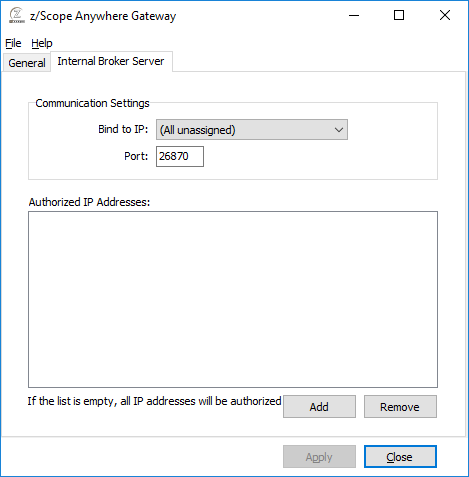Minimize the Gateway window
The image size is (469, 477).
354,15
